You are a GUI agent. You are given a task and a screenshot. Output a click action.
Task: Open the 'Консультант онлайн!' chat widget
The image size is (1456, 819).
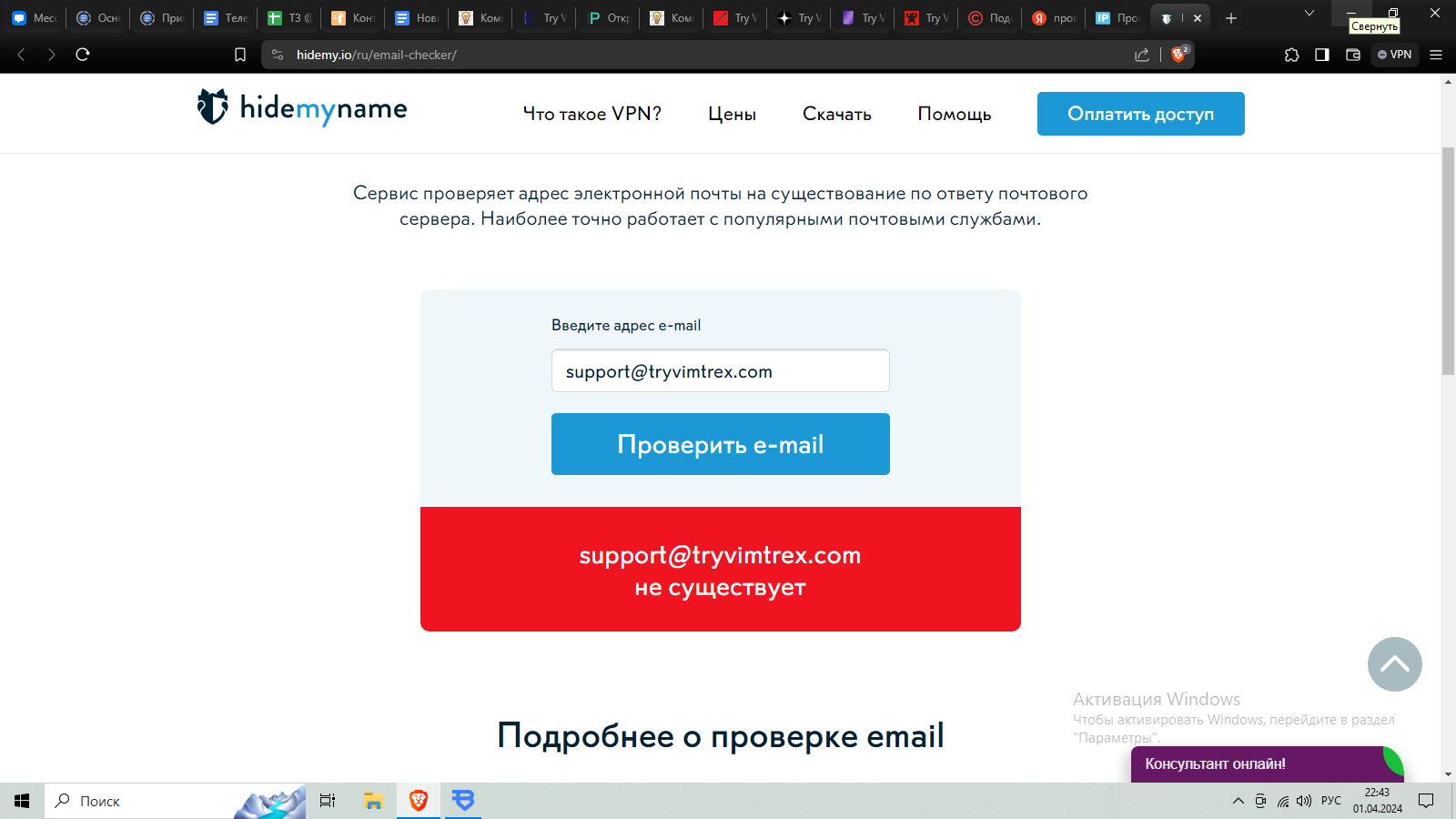pos(1267,764)
